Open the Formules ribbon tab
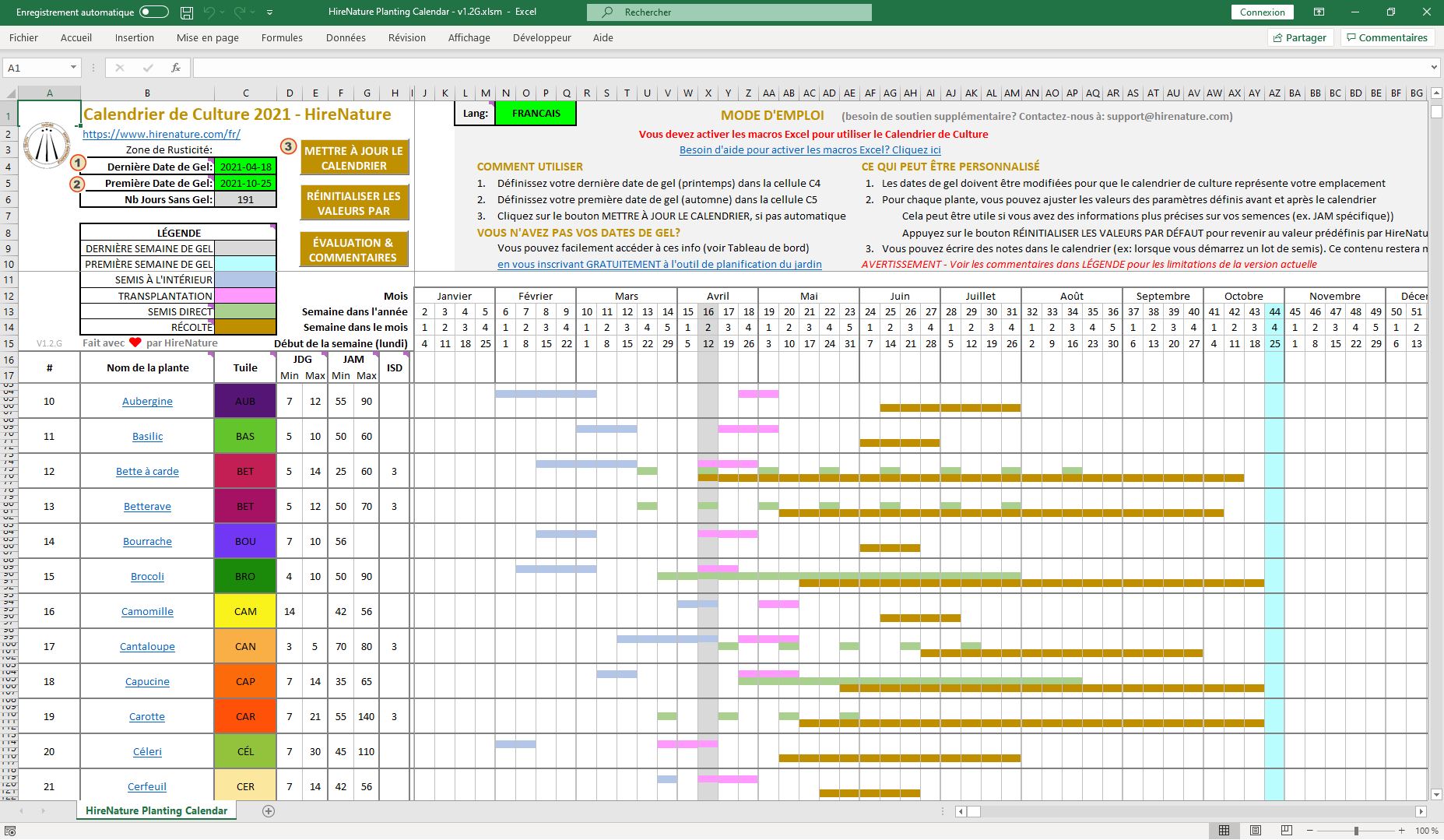Viewport: 1444px width, 840px height. 282,37
